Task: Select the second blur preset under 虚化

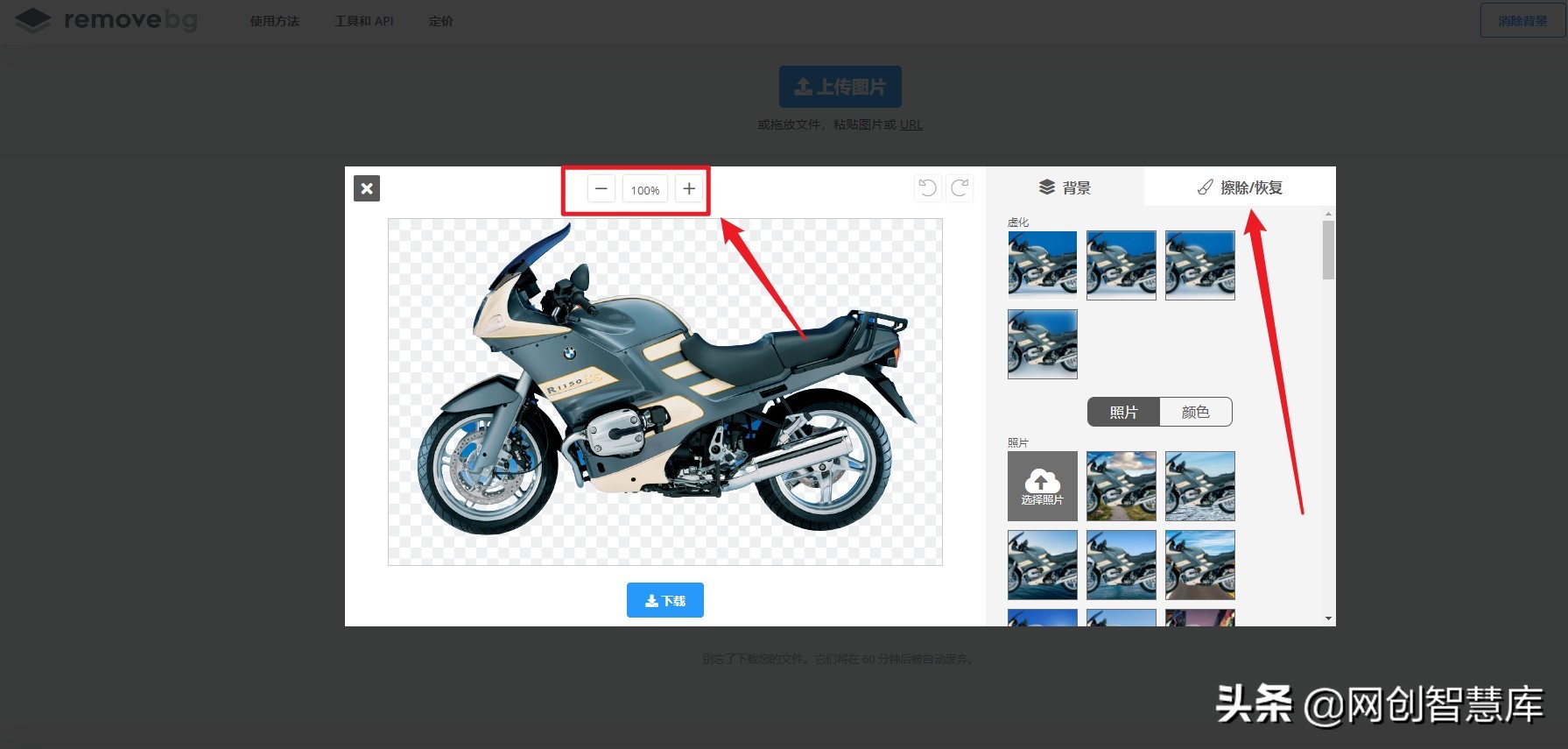Action: click(x=1122, y=265)
